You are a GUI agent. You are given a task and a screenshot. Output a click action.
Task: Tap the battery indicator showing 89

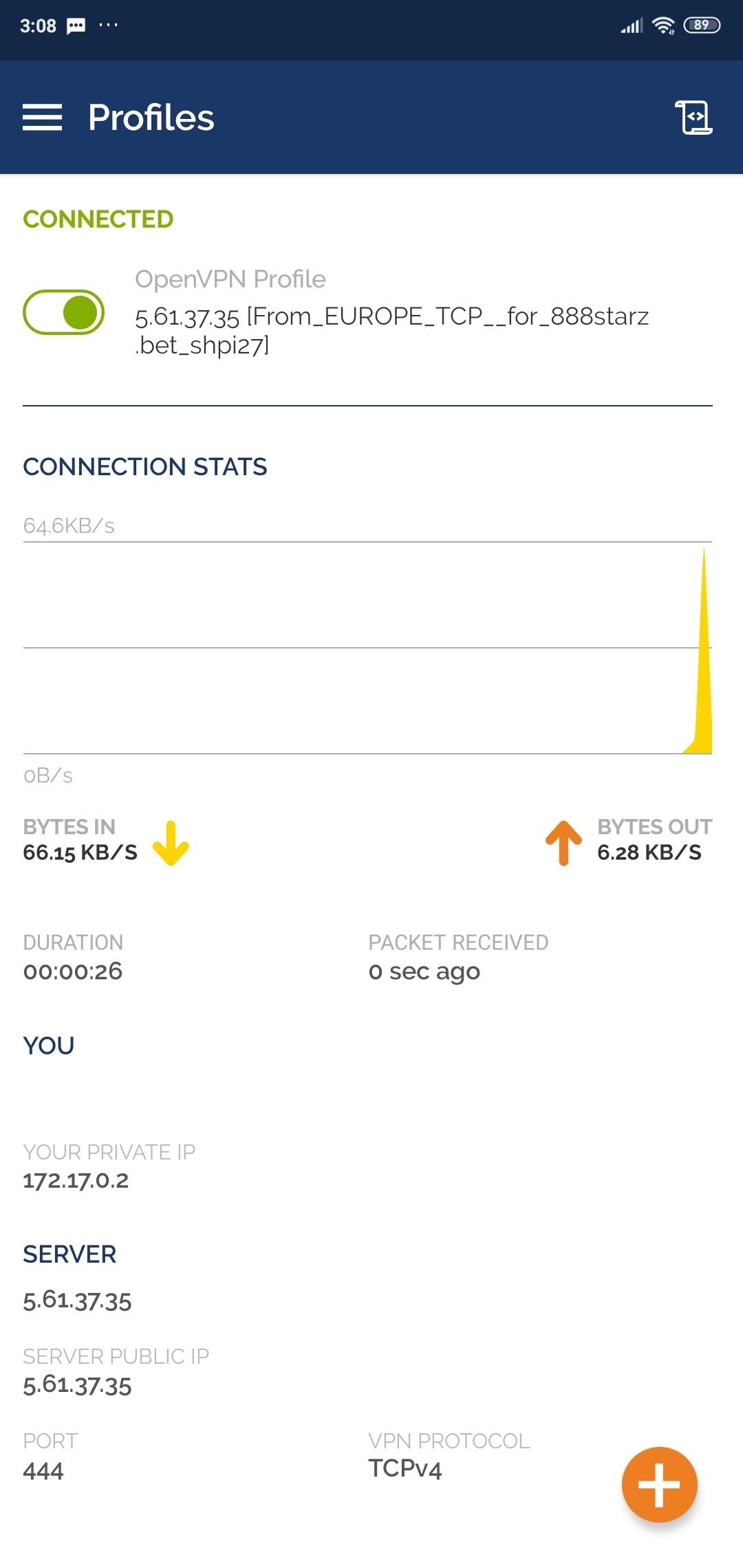[701, 26]
